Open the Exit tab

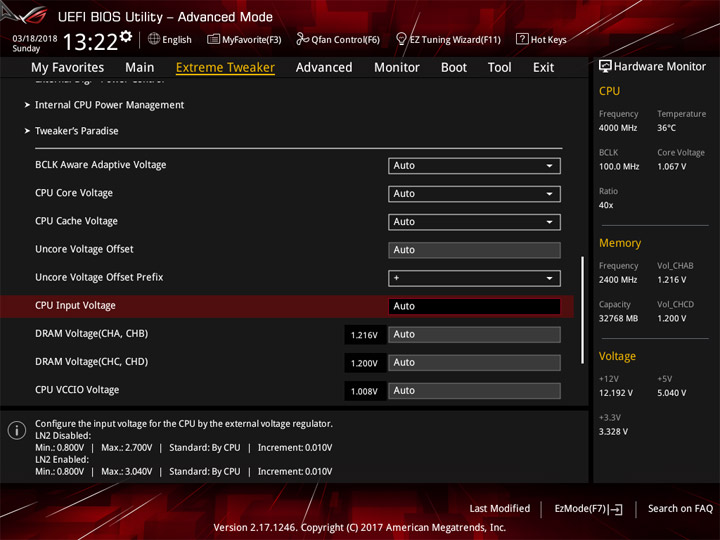click(x=543, y=68)
